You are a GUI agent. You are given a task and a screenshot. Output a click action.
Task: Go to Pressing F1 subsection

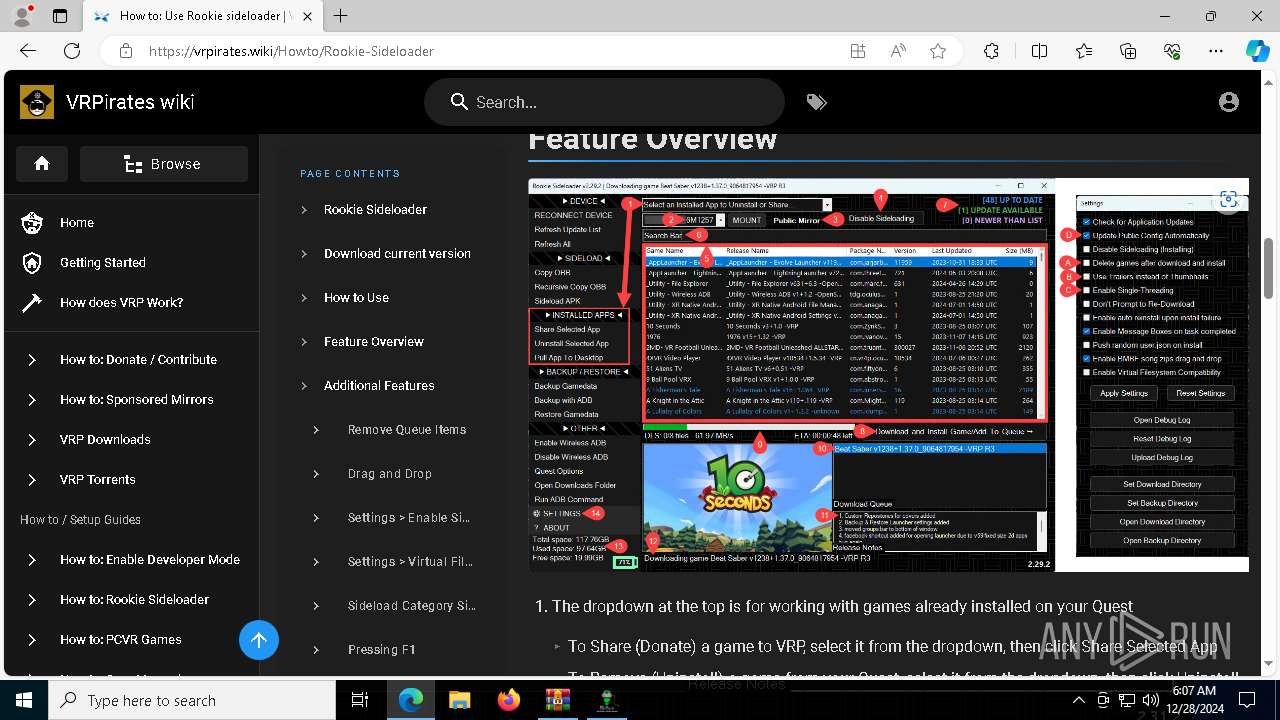[381, 649]
